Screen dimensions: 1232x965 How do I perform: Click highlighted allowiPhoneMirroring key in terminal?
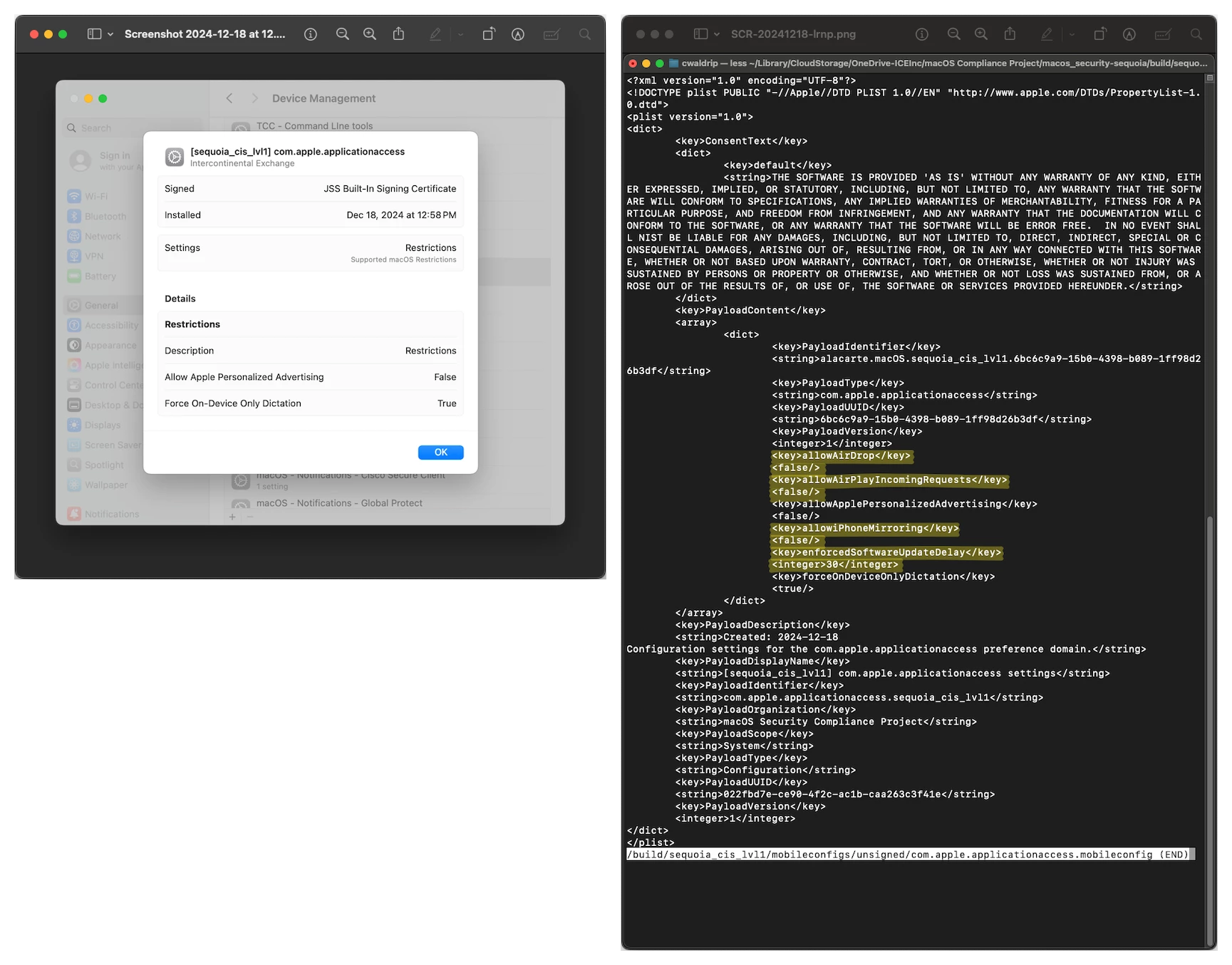click(865, 529)
